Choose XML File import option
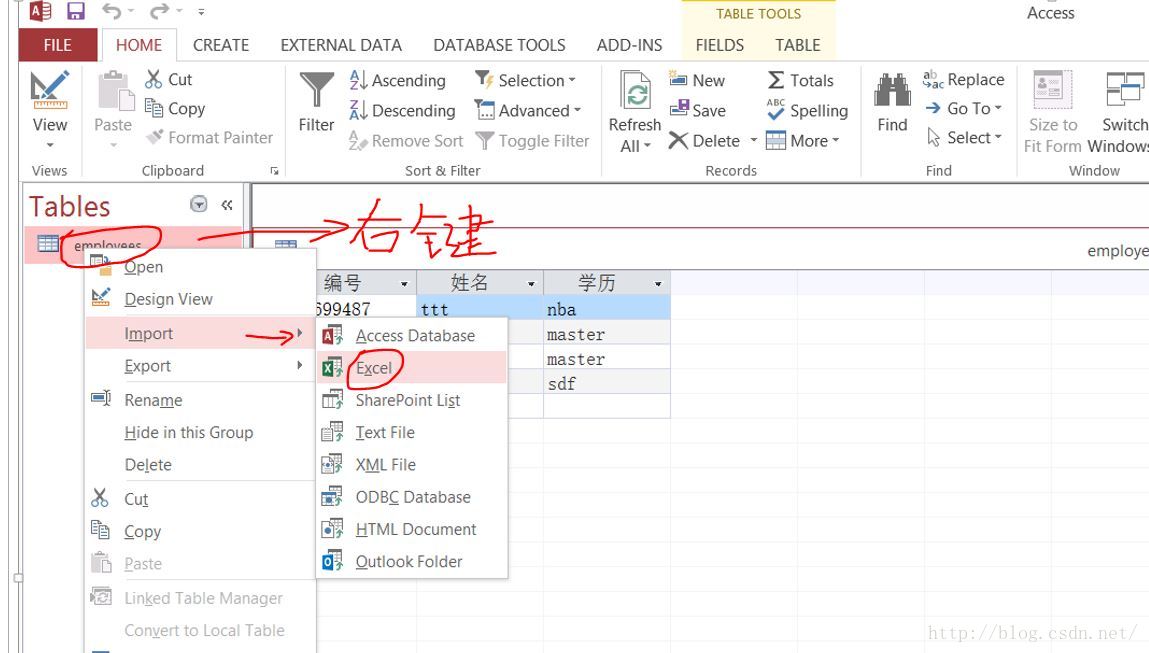The image size is (1149, 653). click(412, 465)
